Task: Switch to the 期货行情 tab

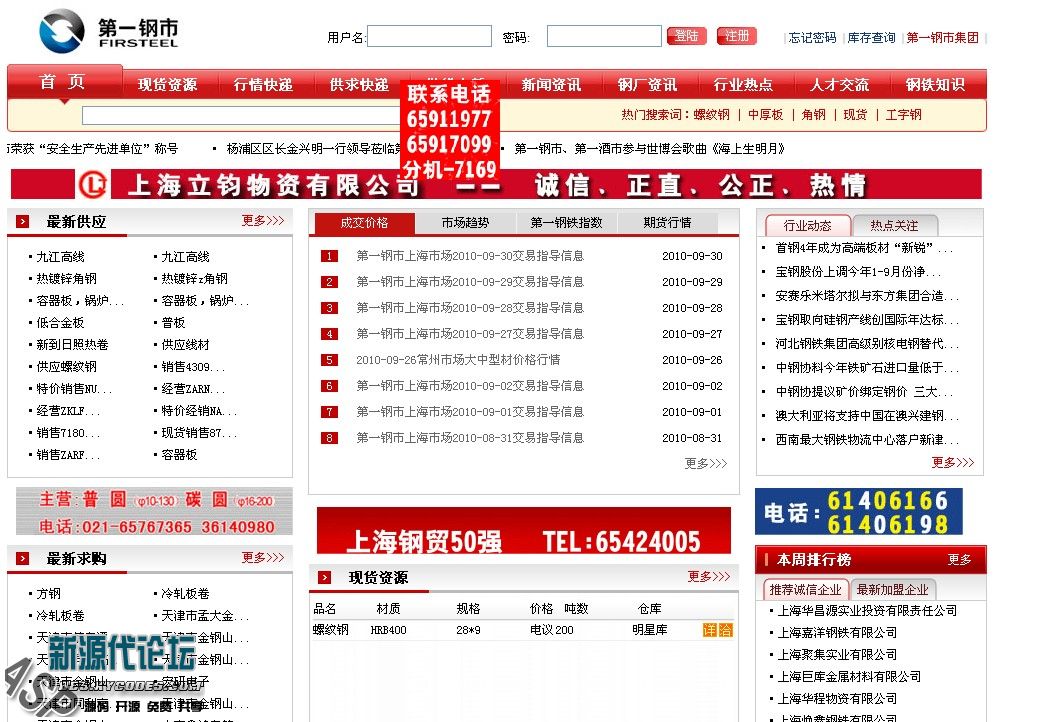Action: (667, 223)
